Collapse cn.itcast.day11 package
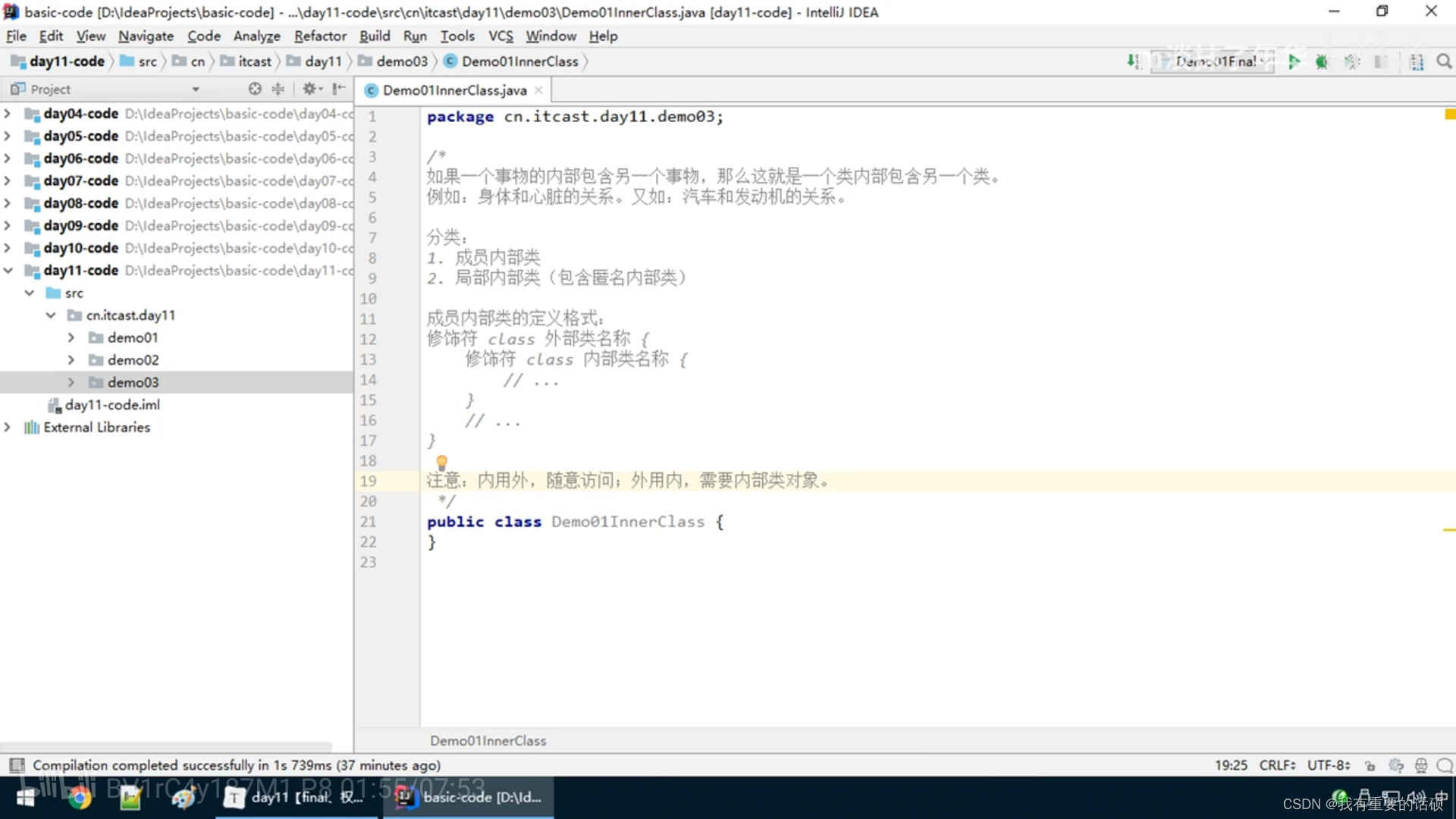Viewport: 1456px width, 819px height. point(50,315)
